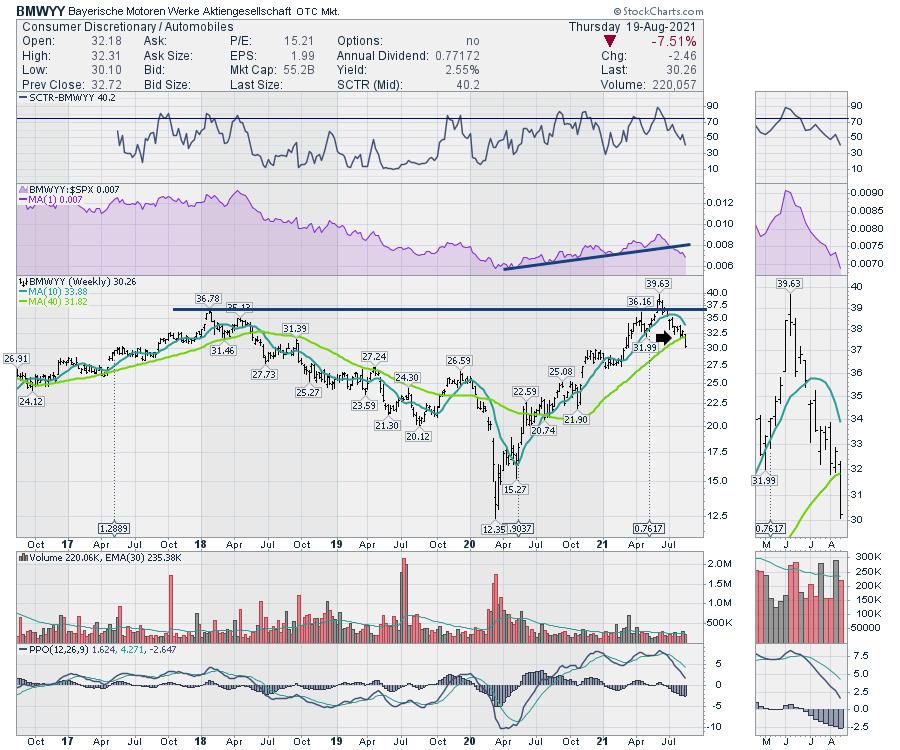
Task: Click the MA(1) 0.007 legend entry
Action: point(51,200)
